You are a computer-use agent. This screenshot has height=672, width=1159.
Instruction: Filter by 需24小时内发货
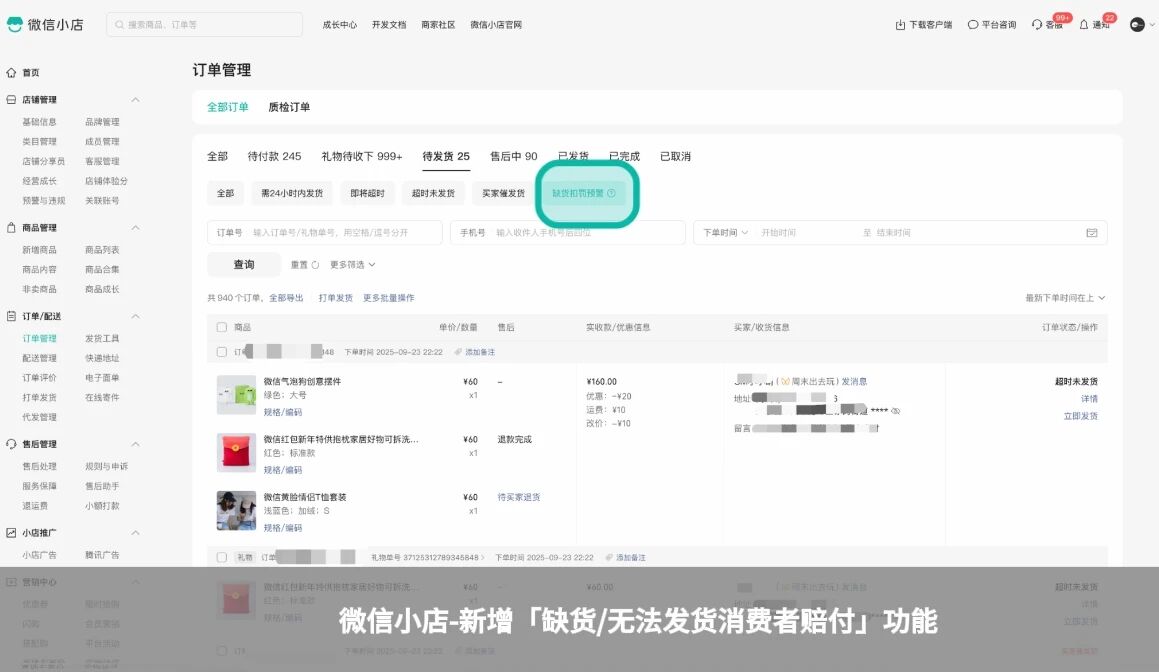coord(292,193)
